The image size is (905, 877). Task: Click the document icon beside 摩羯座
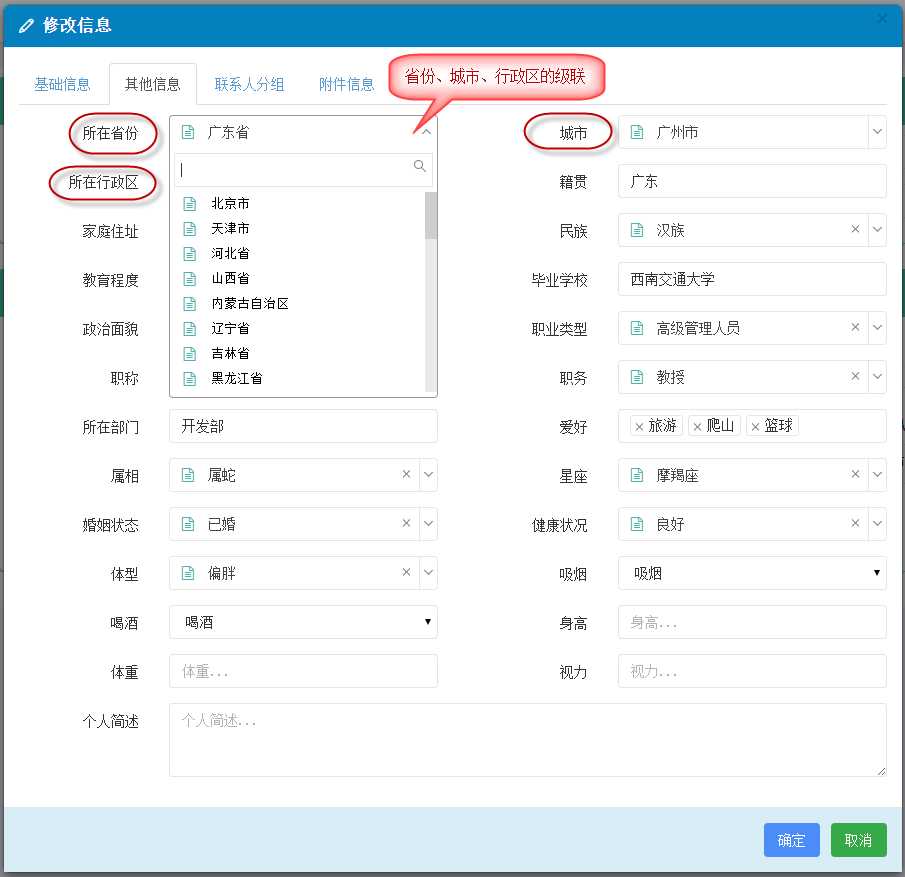tap(637, 475)
